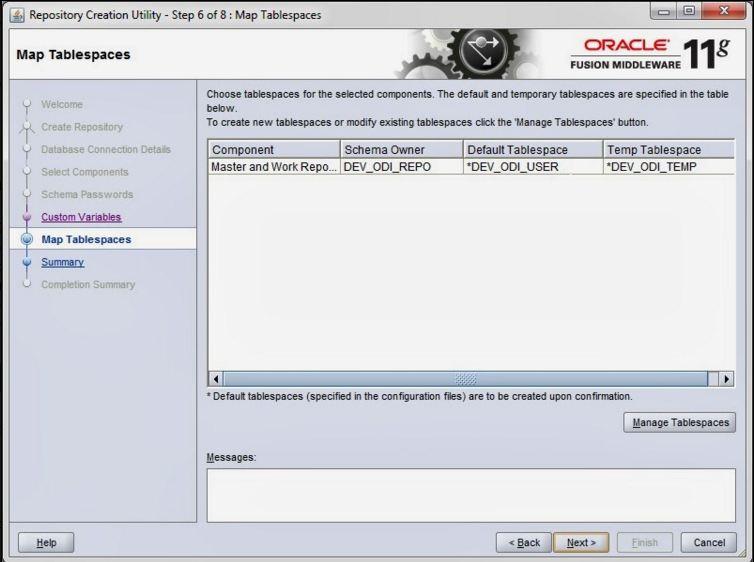Click the Map Tablespaces step bullet icon
The image size is (754, 562).
pyautogui.click(x=27, y=239)
